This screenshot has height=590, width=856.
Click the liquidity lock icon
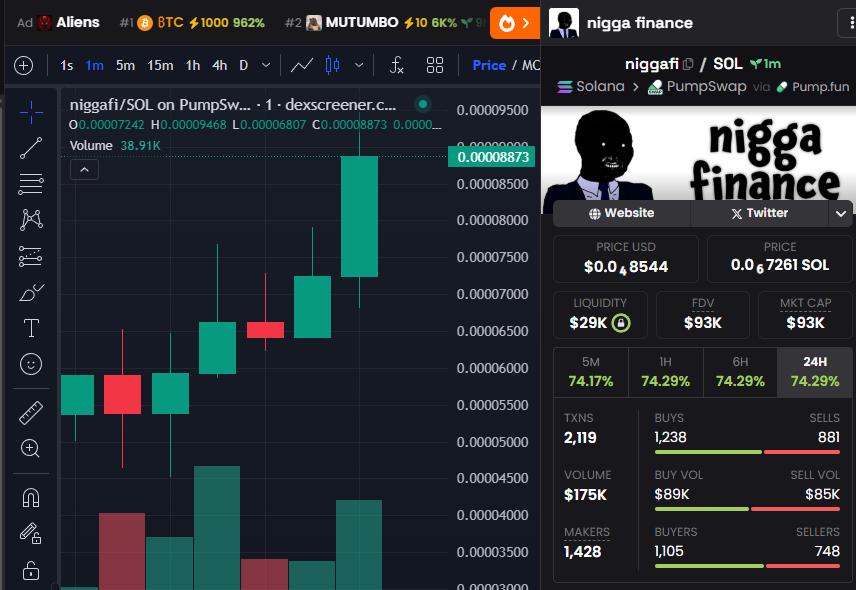[621, 323]
